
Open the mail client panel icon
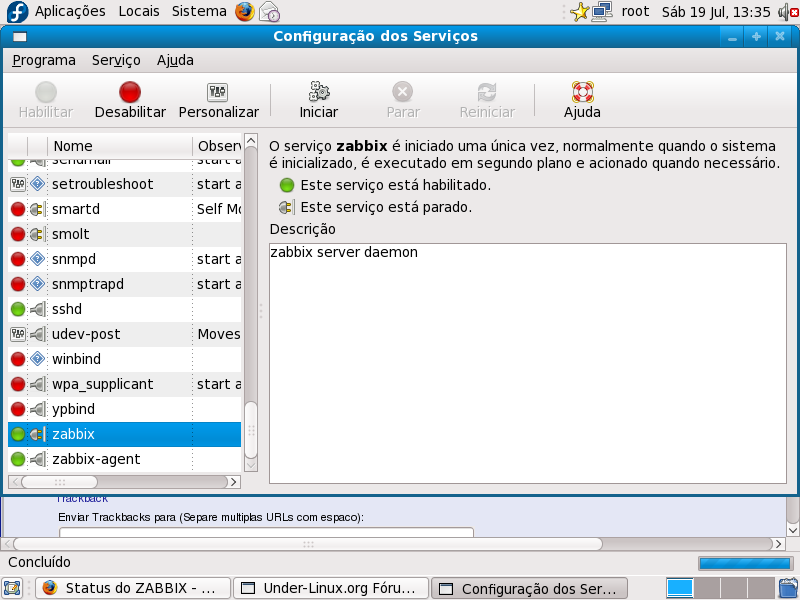pyautogui.click(x=269, y=11)
